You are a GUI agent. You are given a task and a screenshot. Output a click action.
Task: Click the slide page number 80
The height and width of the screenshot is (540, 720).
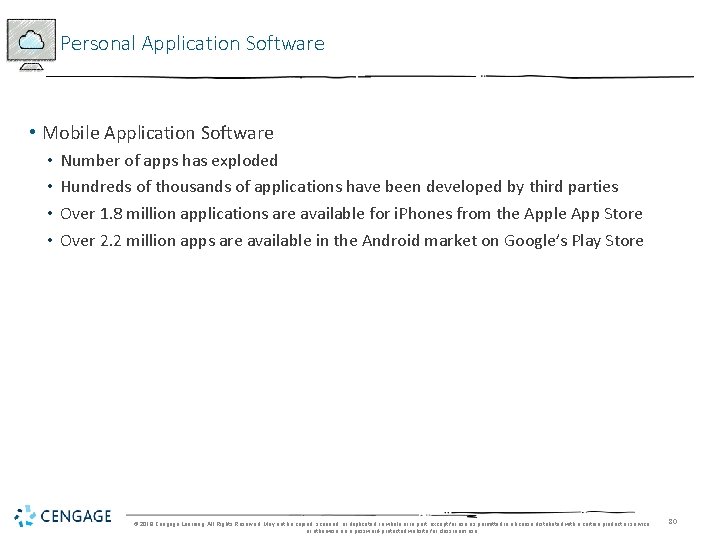tap(673, 522)
